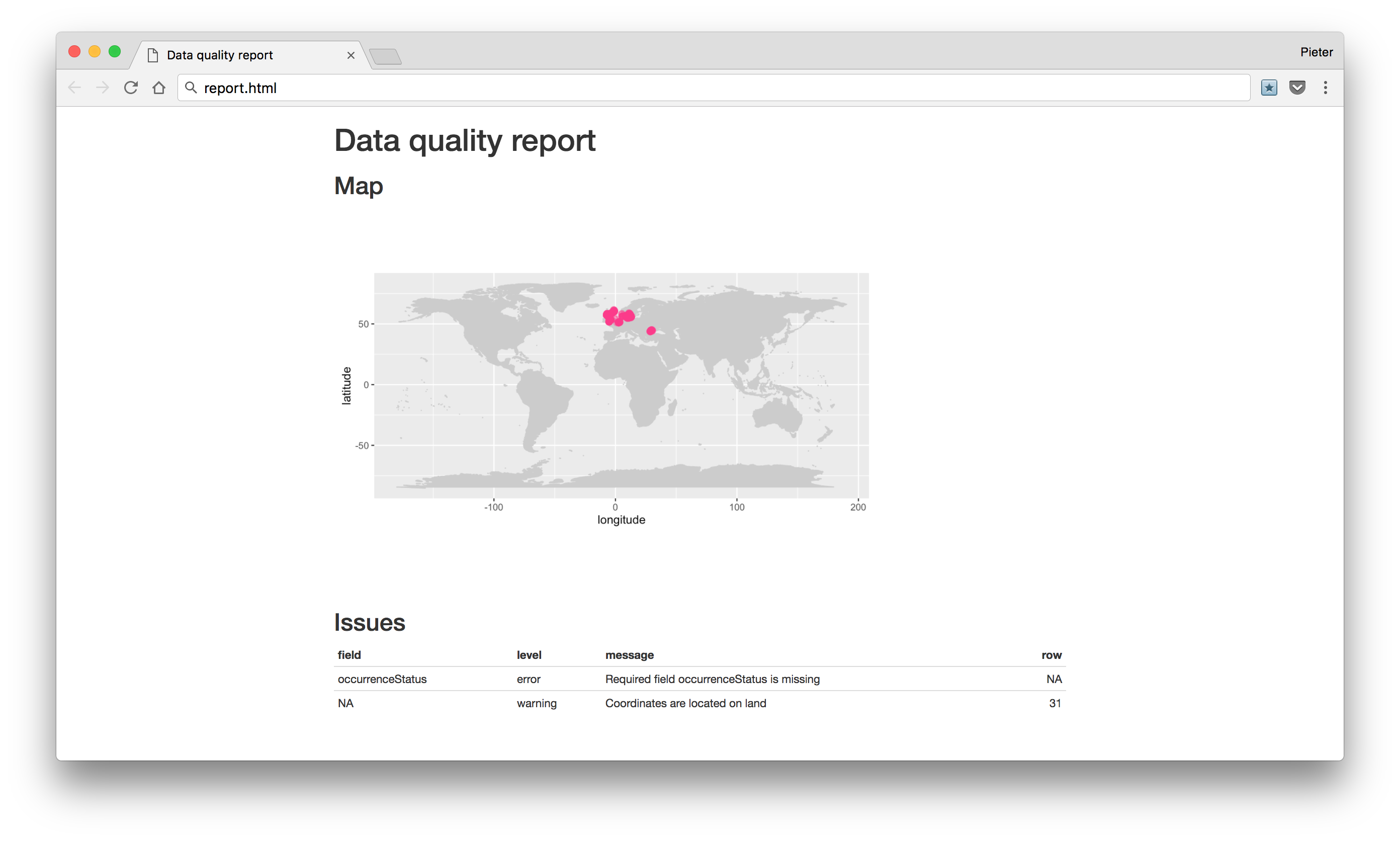This screenshot has height=841, width=1400.
Task: Save page with the Pocket icon
Action: (x=1297, y=88)
